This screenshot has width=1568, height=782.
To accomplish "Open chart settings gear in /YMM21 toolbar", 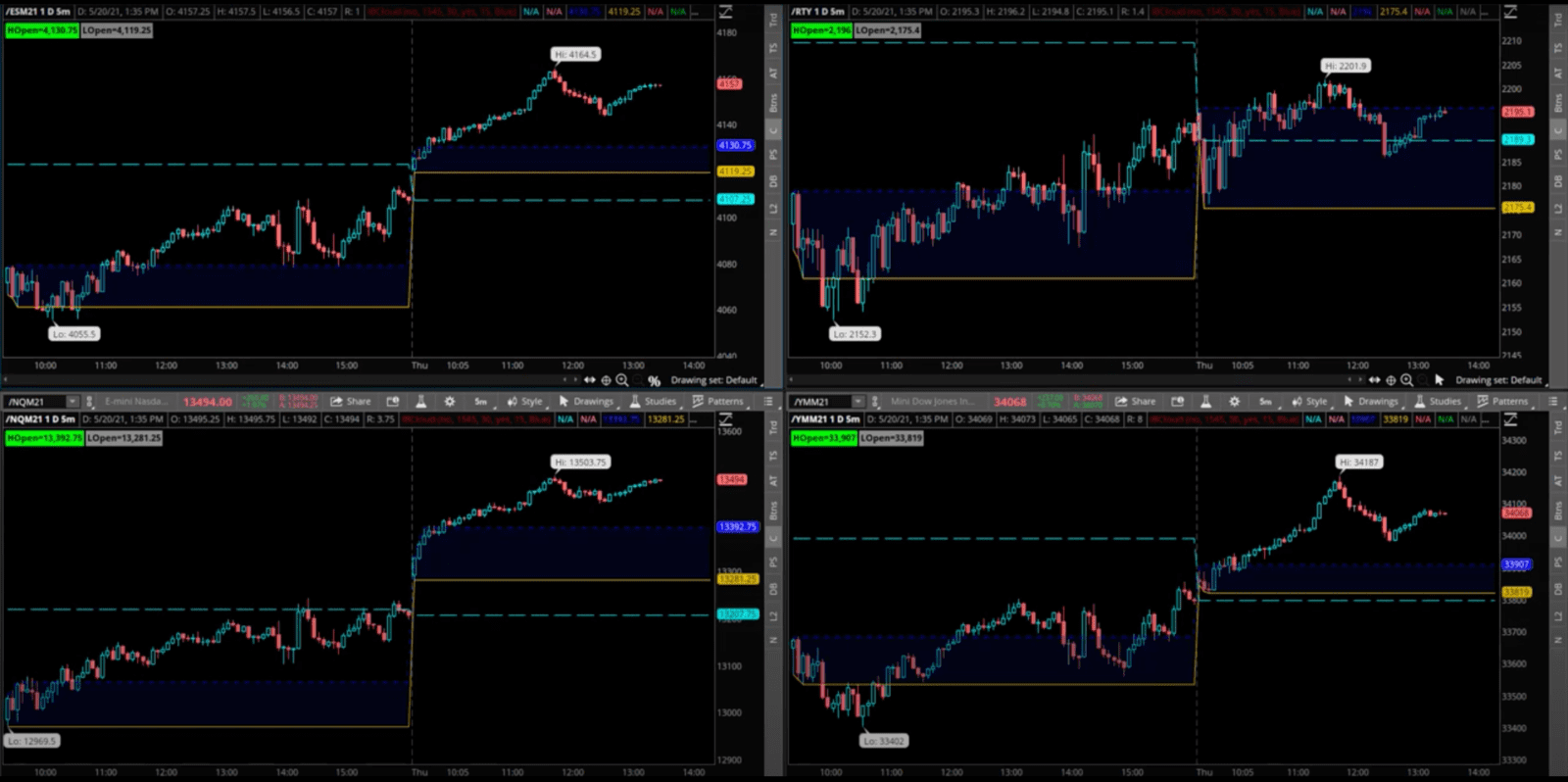I will 1235,402.
